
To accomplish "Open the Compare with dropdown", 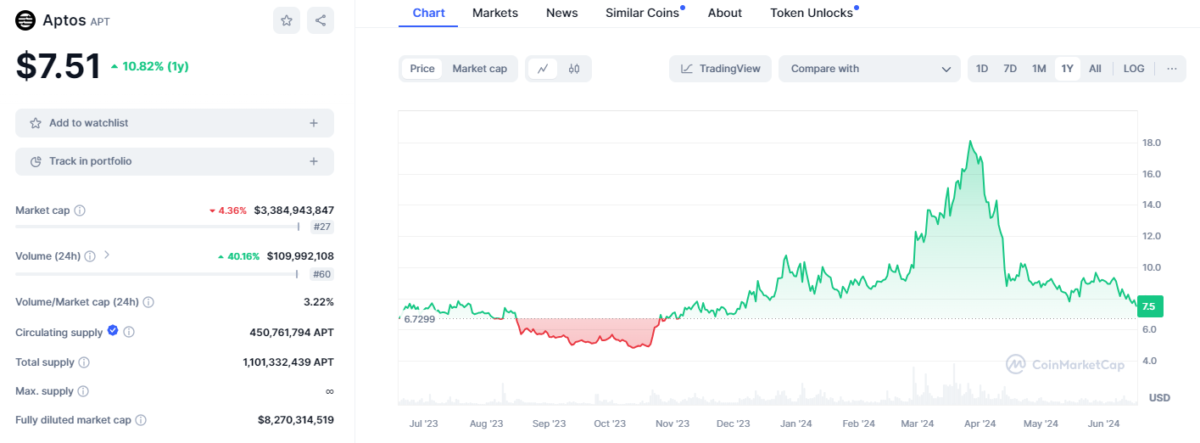I will point(869,69).
